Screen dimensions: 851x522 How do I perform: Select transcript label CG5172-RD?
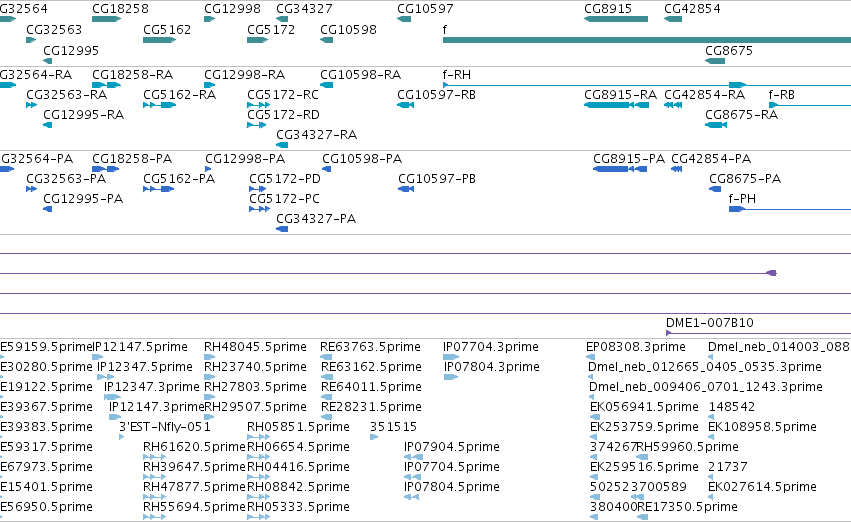tap(283, 115)
